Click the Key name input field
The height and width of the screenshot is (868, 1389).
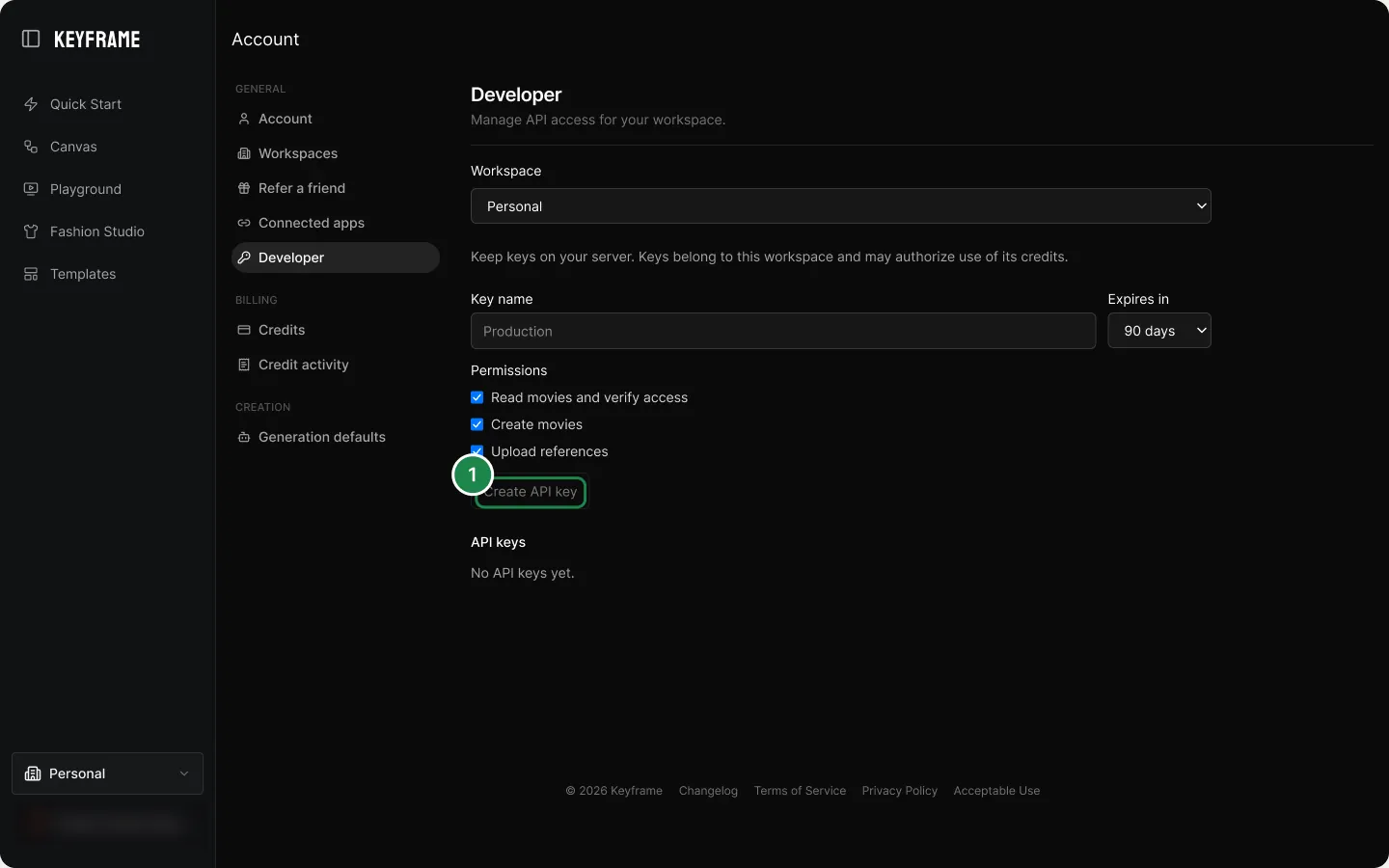(x=783, y=331)
